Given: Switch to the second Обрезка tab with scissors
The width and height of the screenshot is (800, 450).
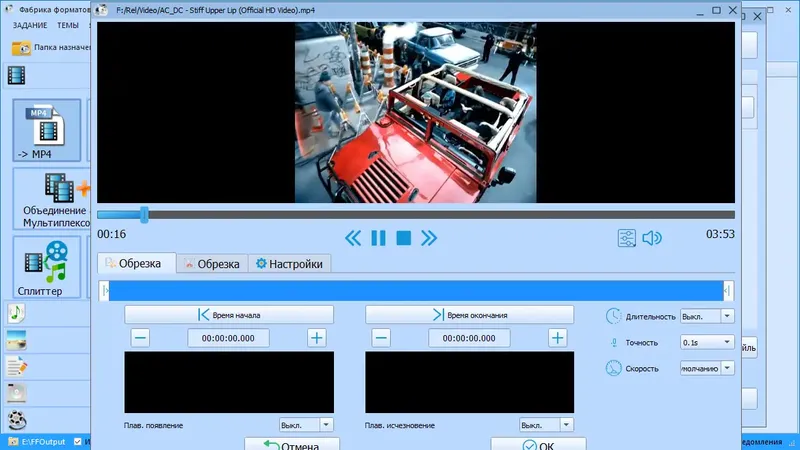Looking at the screenshot, I should (212, 264).
